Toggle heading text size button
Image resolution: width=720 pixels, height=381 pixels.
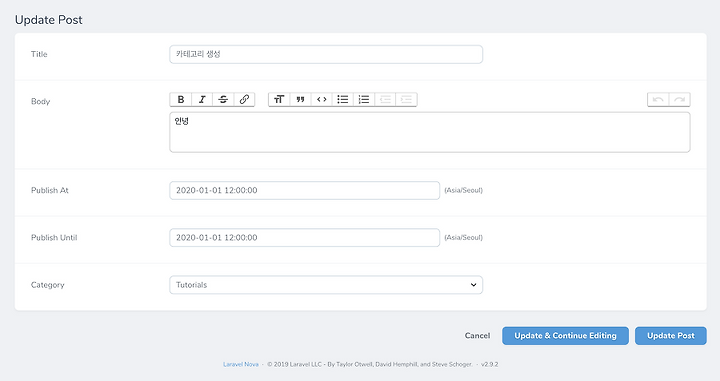click(x=279, y=99)
